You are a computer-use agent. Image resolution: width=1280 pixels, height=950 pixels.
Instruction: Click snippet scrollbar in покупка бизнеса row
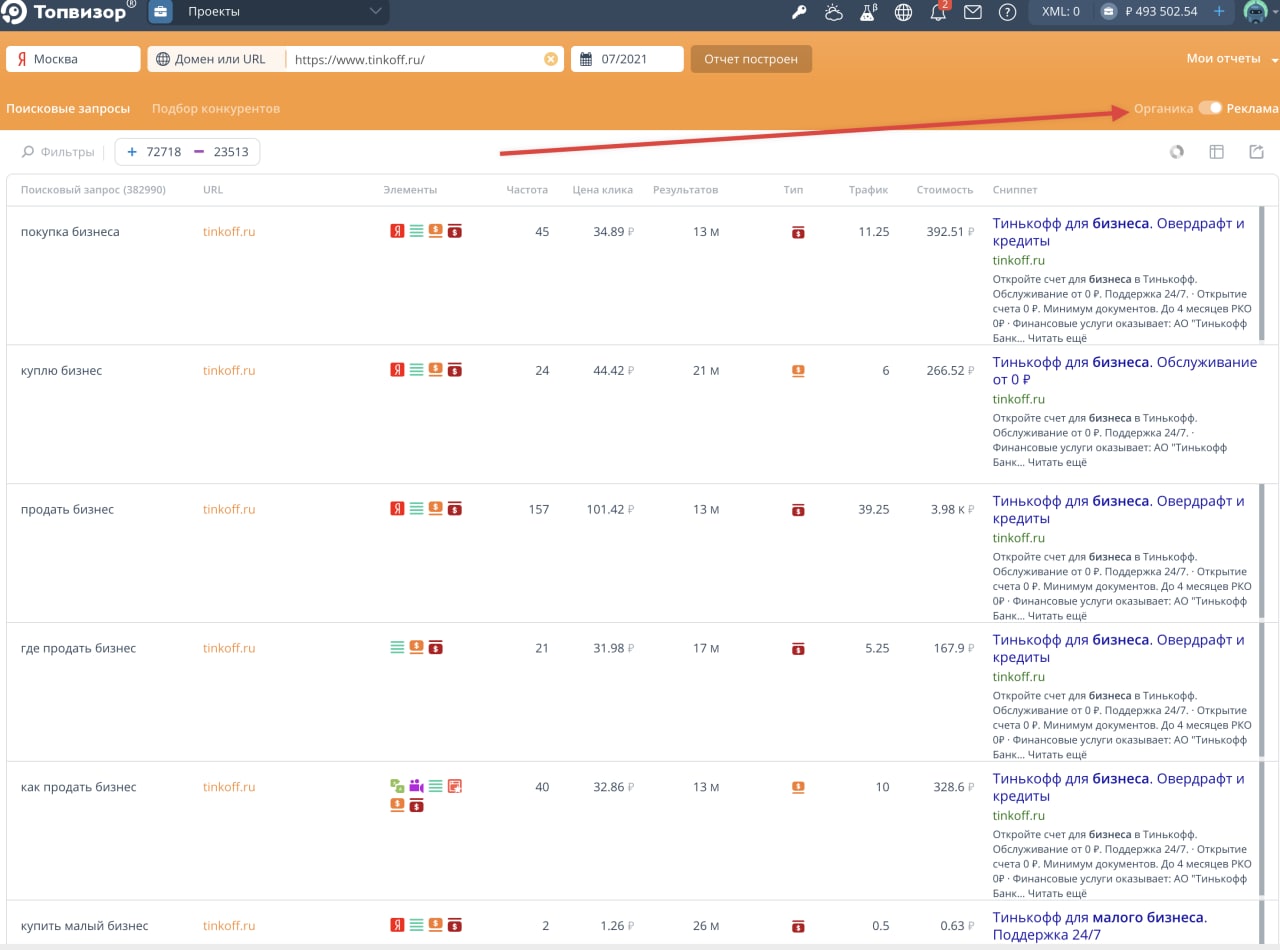(1261, 276)
